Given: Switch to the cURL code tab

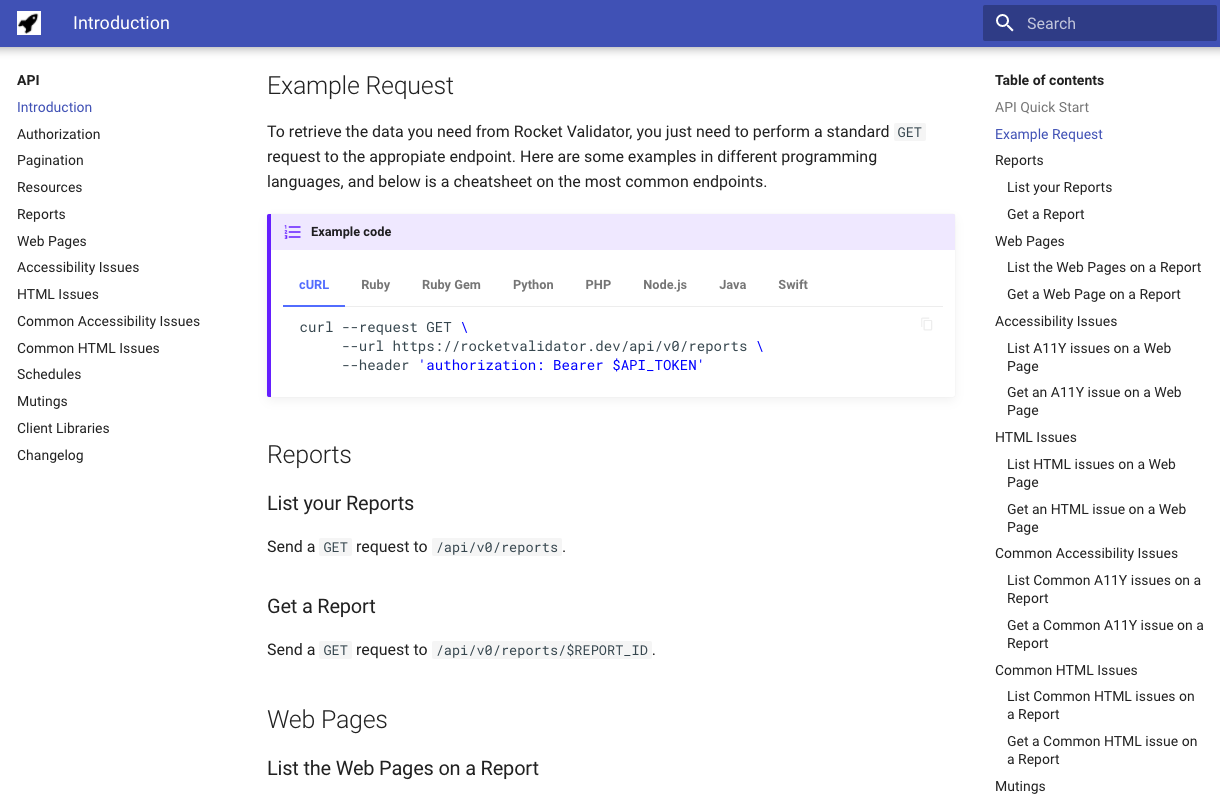Looking at the screenshot, I should point(314,285).
